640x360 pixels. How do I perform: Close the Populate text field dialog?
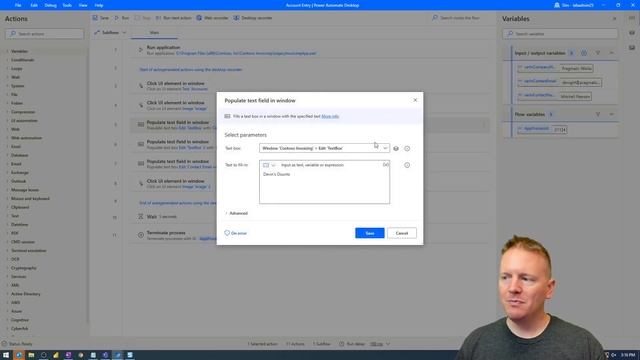(x=415, y=100)
